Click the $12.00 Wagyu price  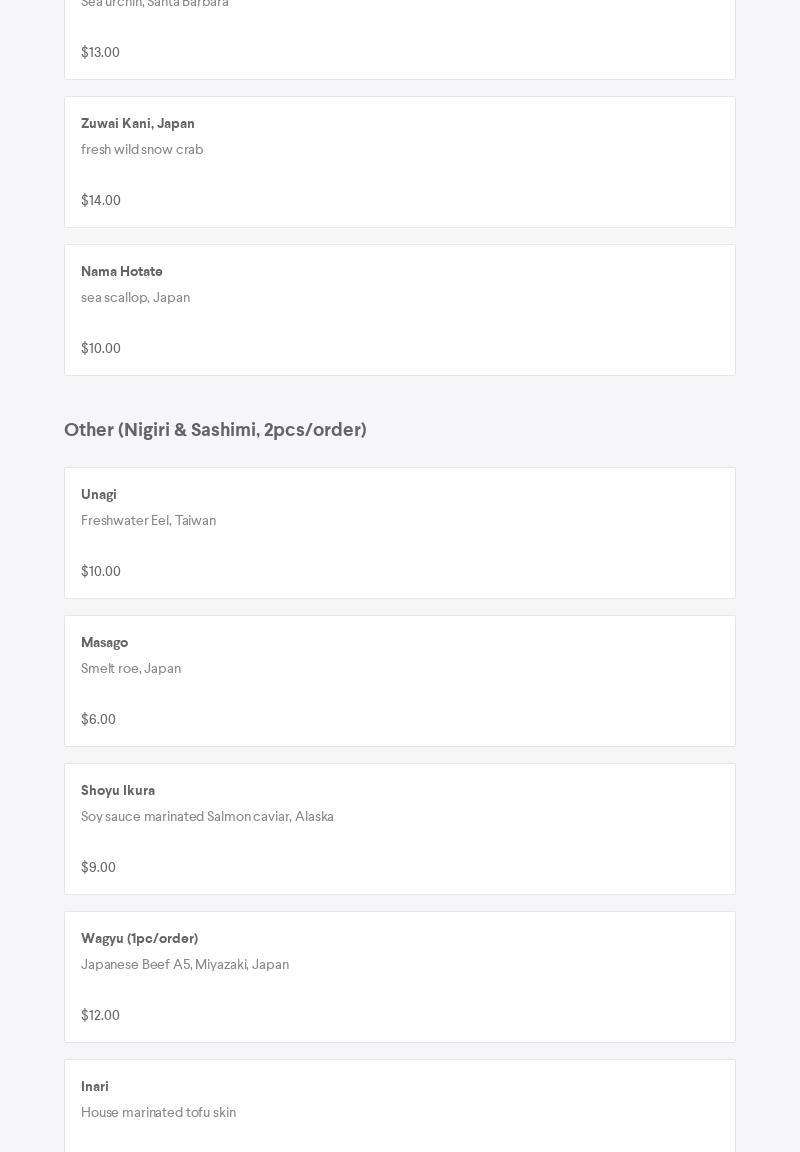100,1016
